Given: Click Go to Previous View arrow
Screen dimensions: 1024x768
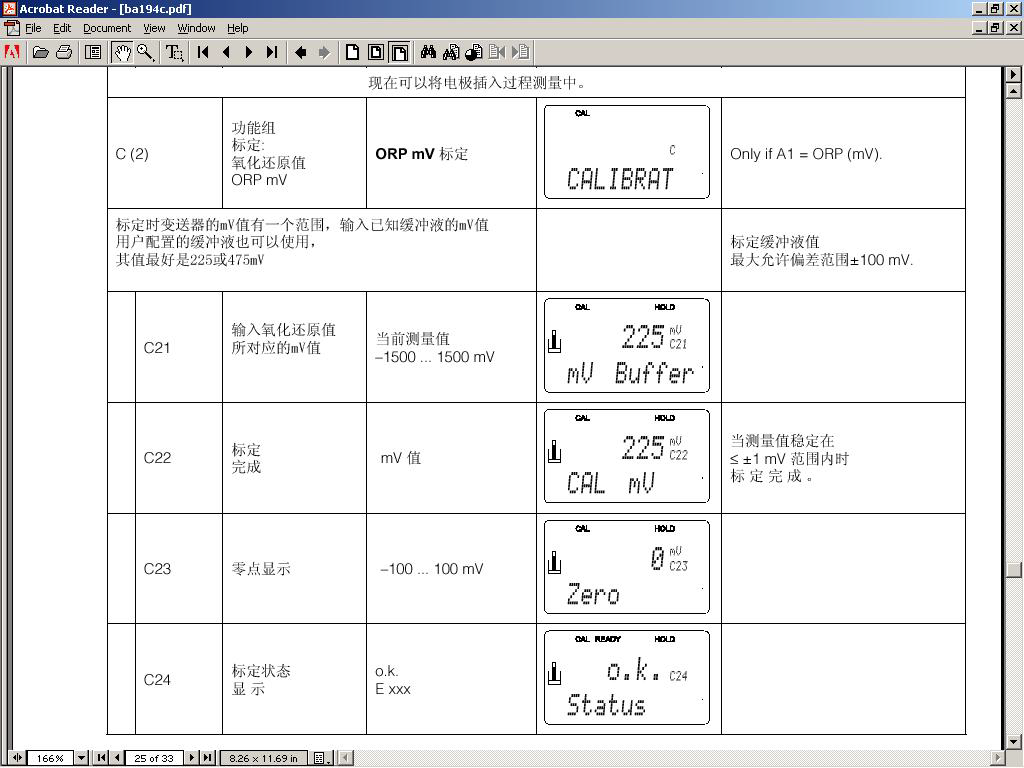Looking at the screenshot, I should pyautogui.click(x=300, y=52).
